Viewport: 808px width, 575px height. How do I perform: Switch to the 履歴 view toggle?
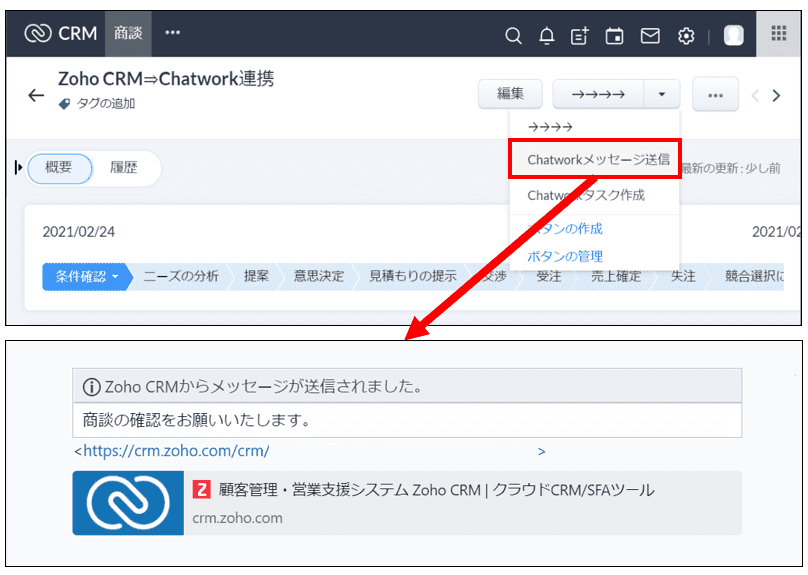124,168
